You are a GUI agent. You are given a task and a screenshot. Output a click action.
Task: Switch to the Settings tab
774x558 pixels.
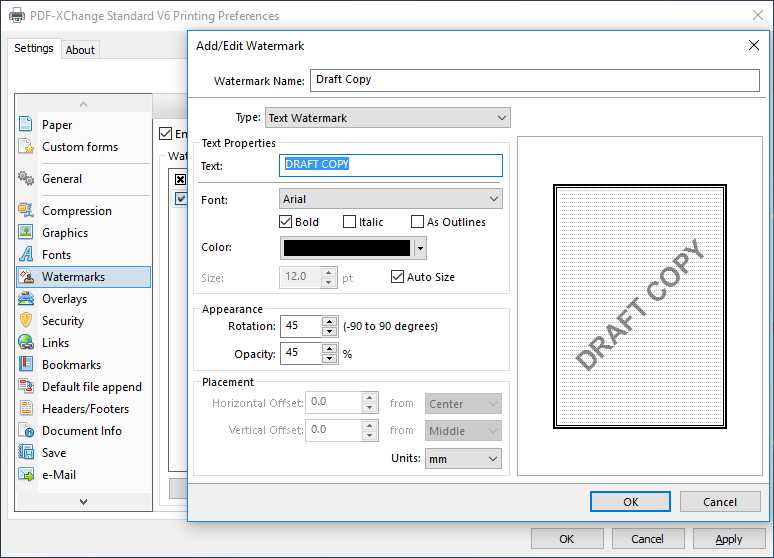point(34,48)
